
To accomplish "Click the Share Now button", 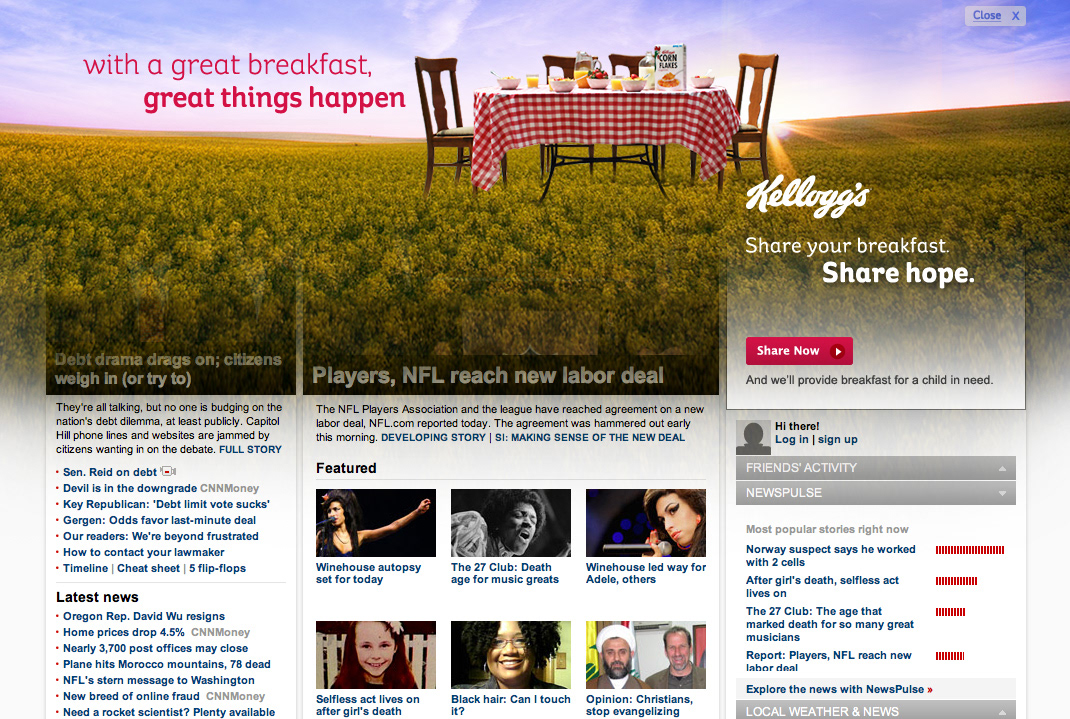I will coord(799,351).
